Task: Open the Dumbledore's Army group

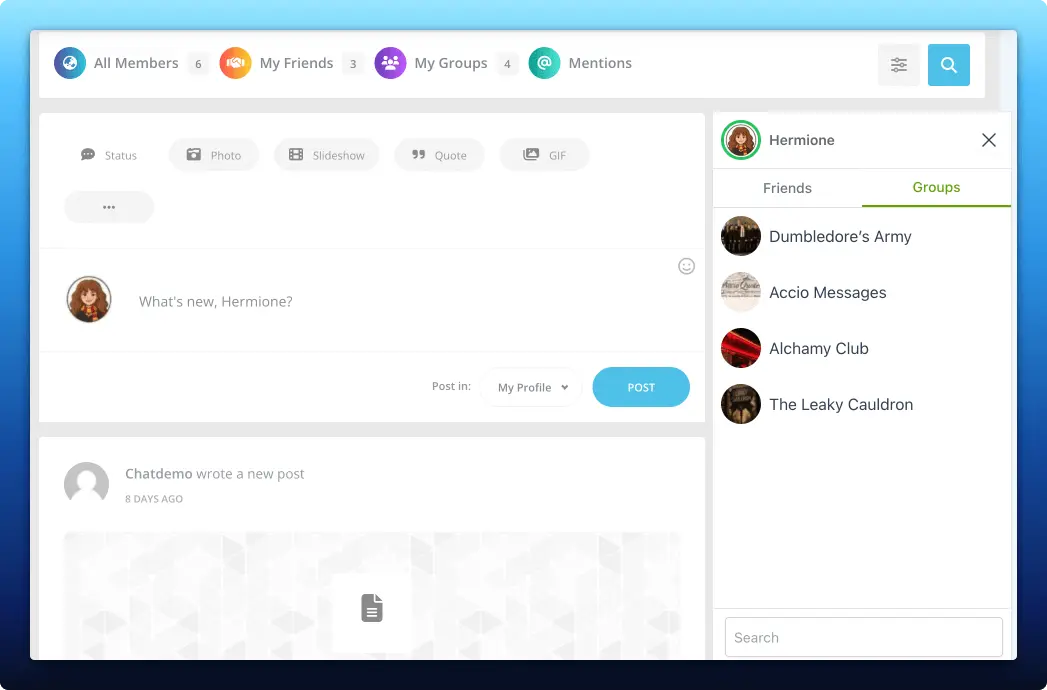Action: click(x=840, y=236)
